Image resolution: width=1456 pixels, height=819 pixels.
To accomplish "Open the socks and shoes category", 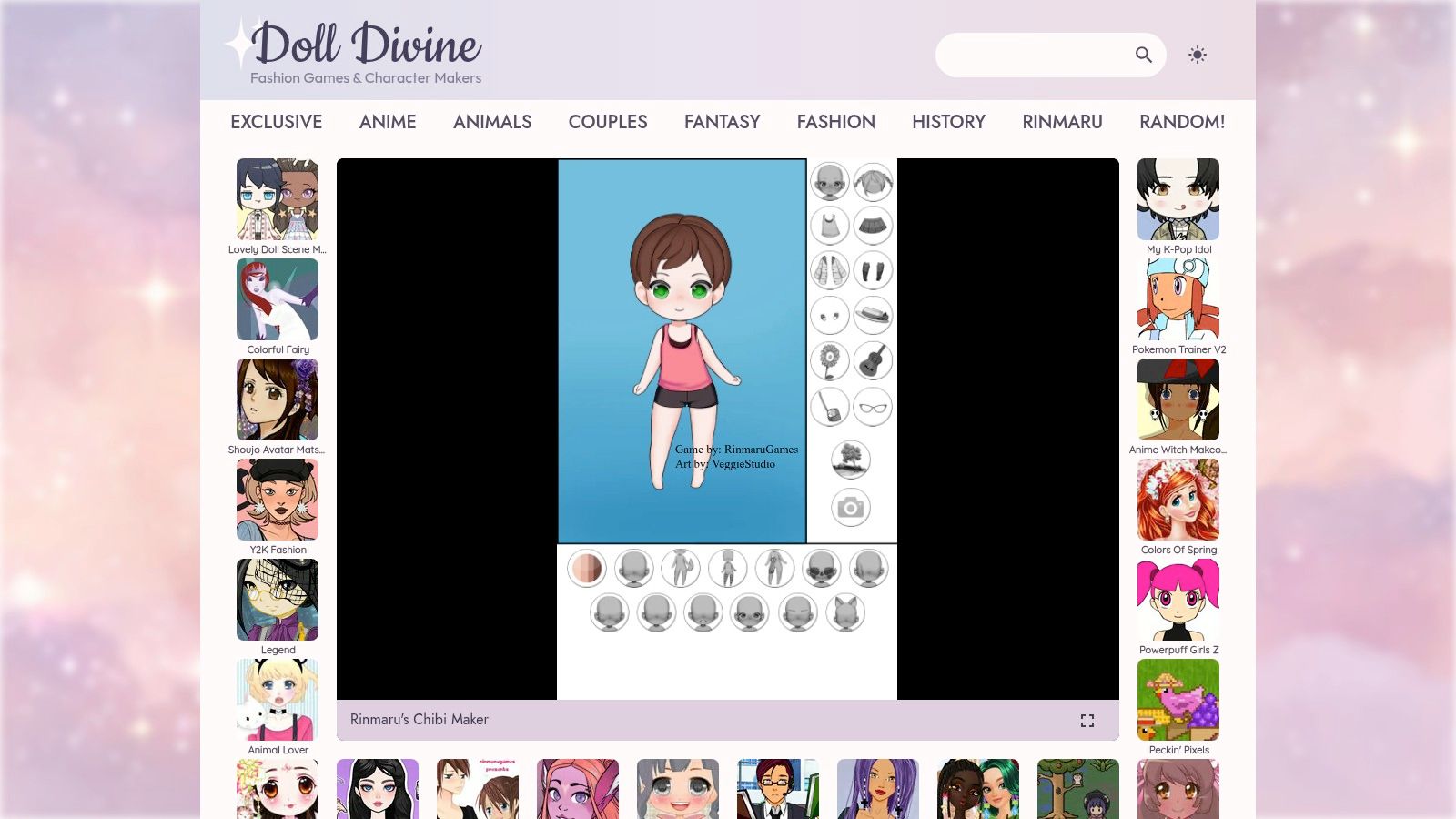I will 873,270.
